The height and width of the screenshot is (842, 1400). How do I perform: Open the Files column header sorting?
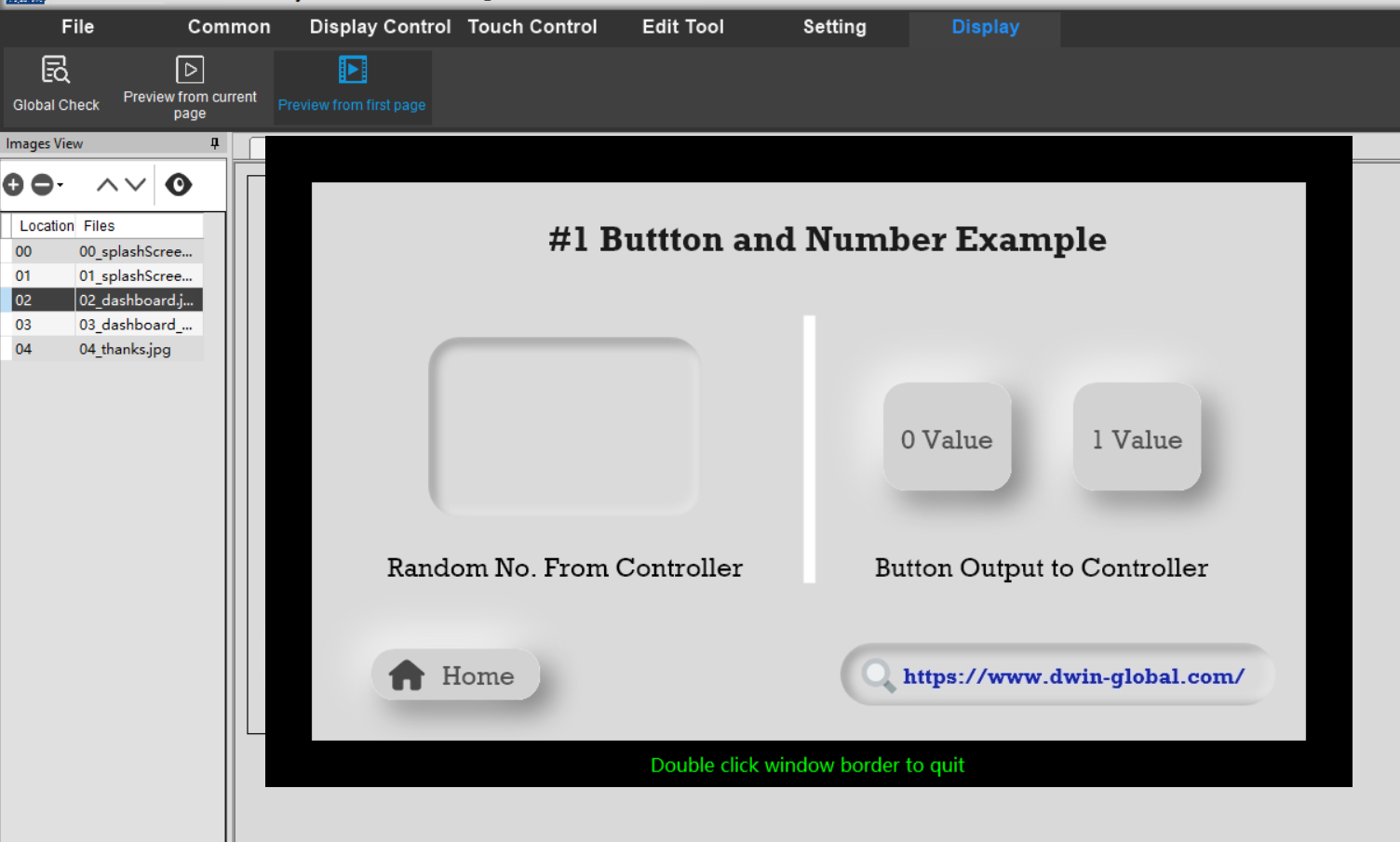(x=98, y=225)
